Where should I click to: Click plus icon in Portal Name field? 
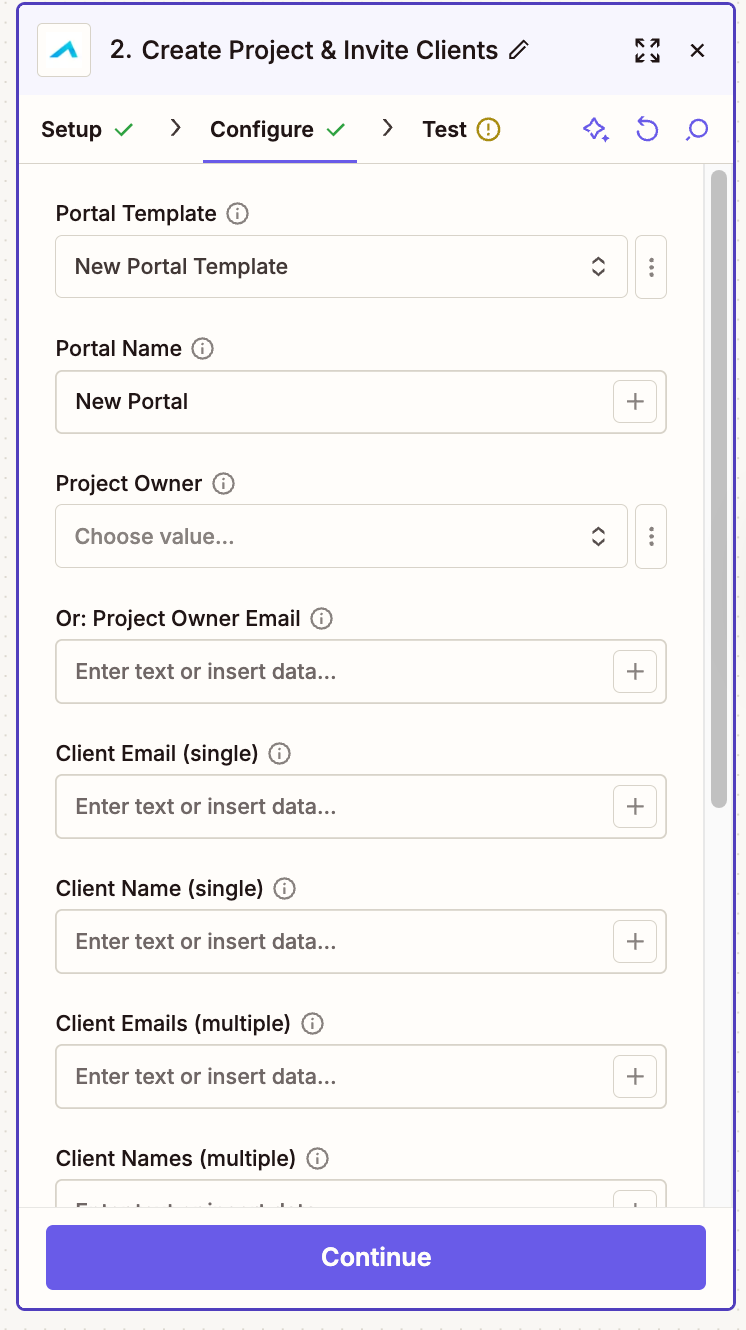pos(634,402)
